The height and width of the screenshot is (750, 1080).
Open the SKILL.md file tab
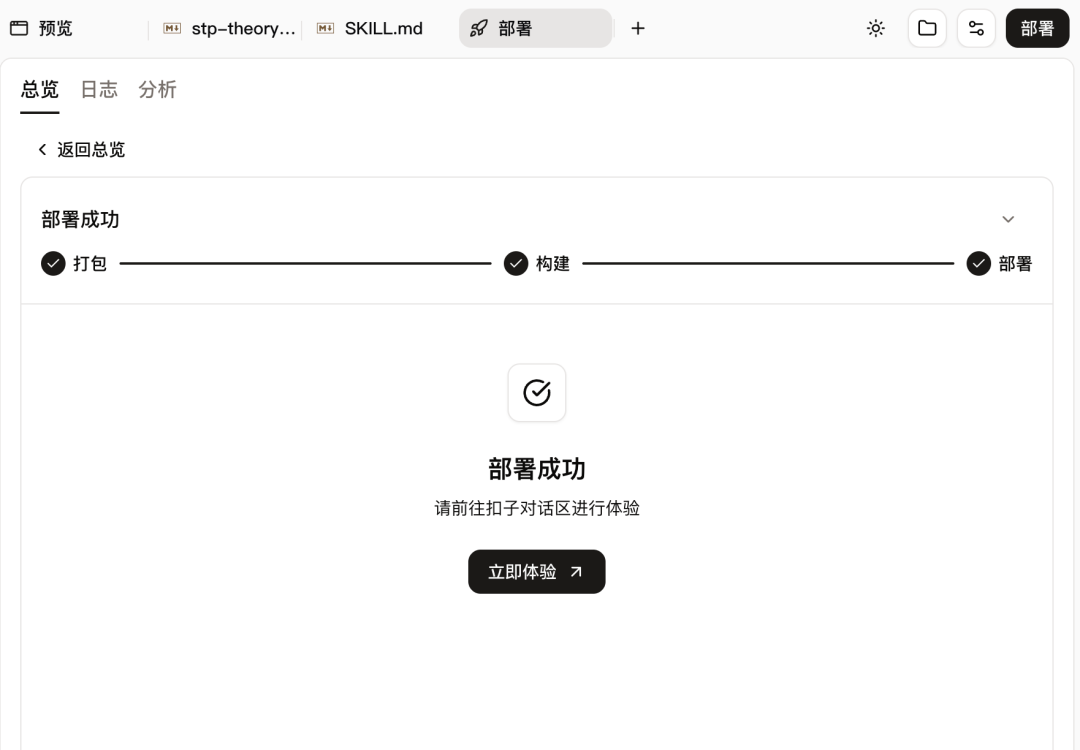pos(382,28)
